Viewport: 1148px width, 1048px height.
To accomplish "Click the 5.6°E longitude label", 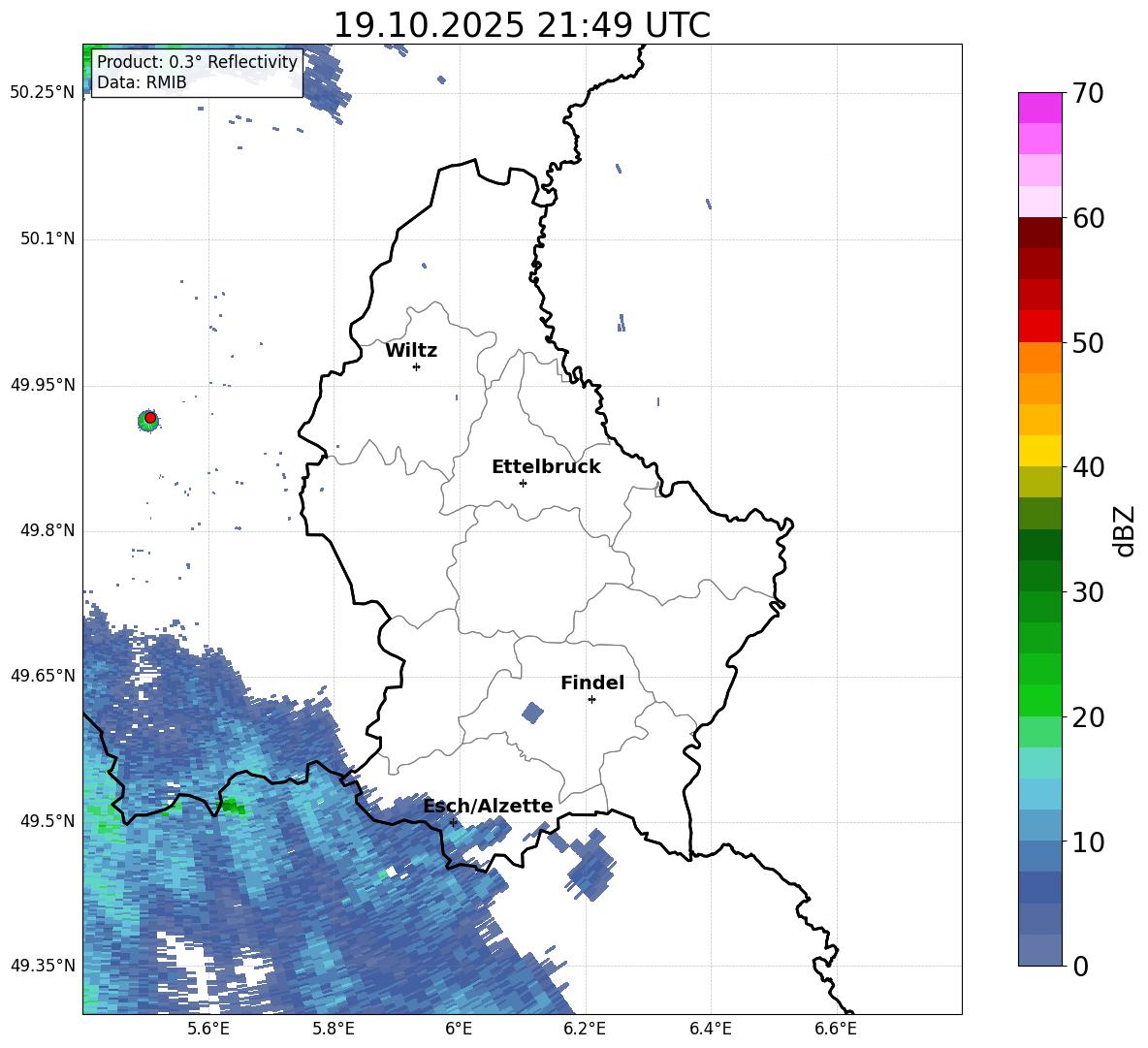I will (207, 1029).
